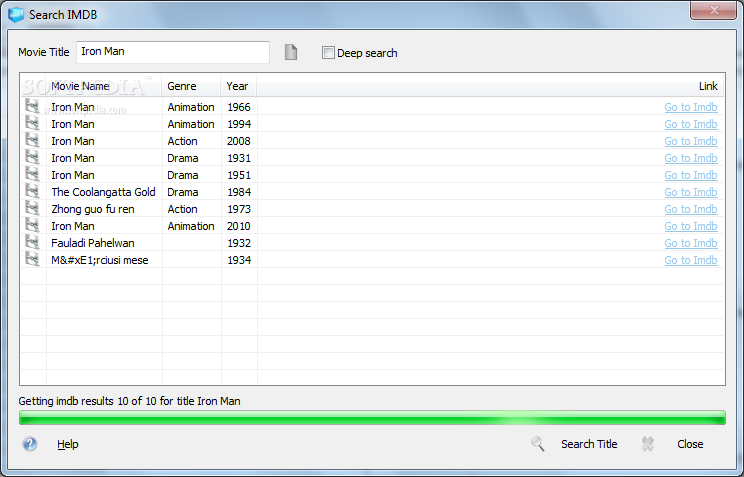Click the Close button label
Screen dimensions: 744x477
click(690, 444)
